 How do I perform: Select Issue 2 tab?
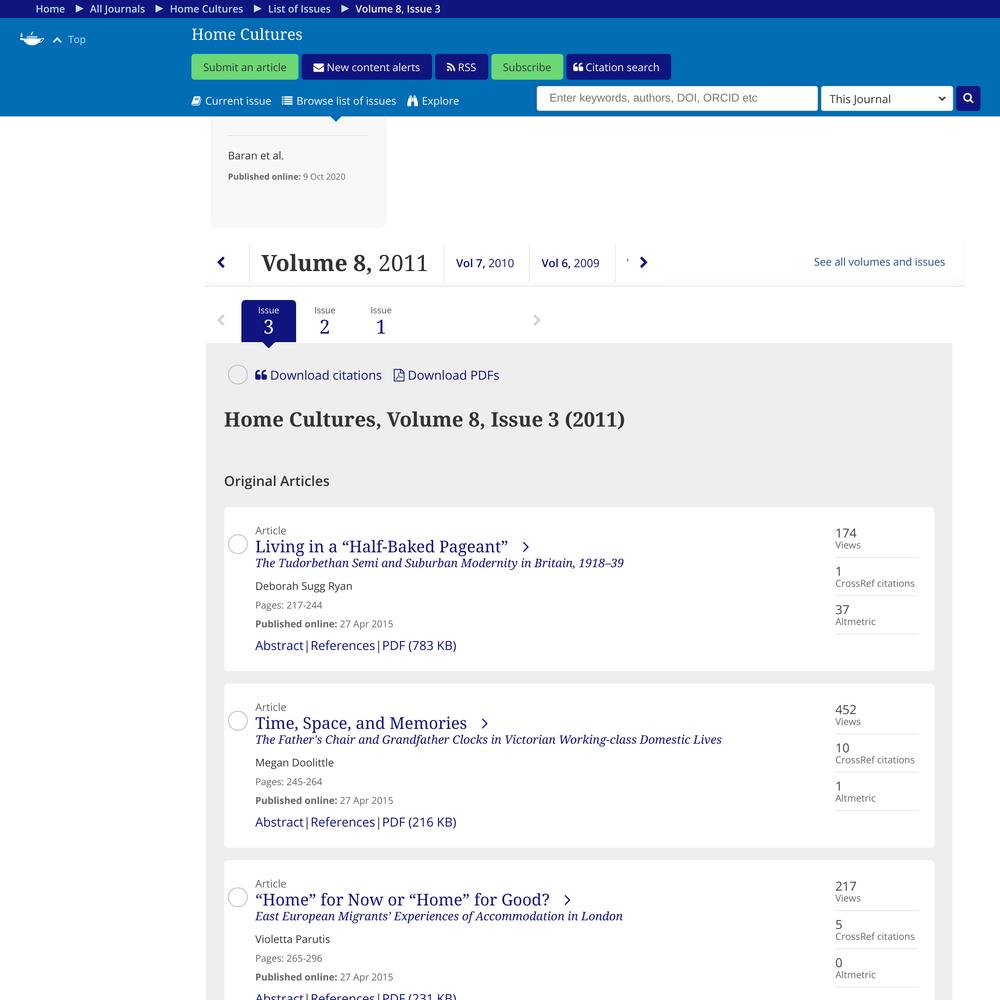325,321
